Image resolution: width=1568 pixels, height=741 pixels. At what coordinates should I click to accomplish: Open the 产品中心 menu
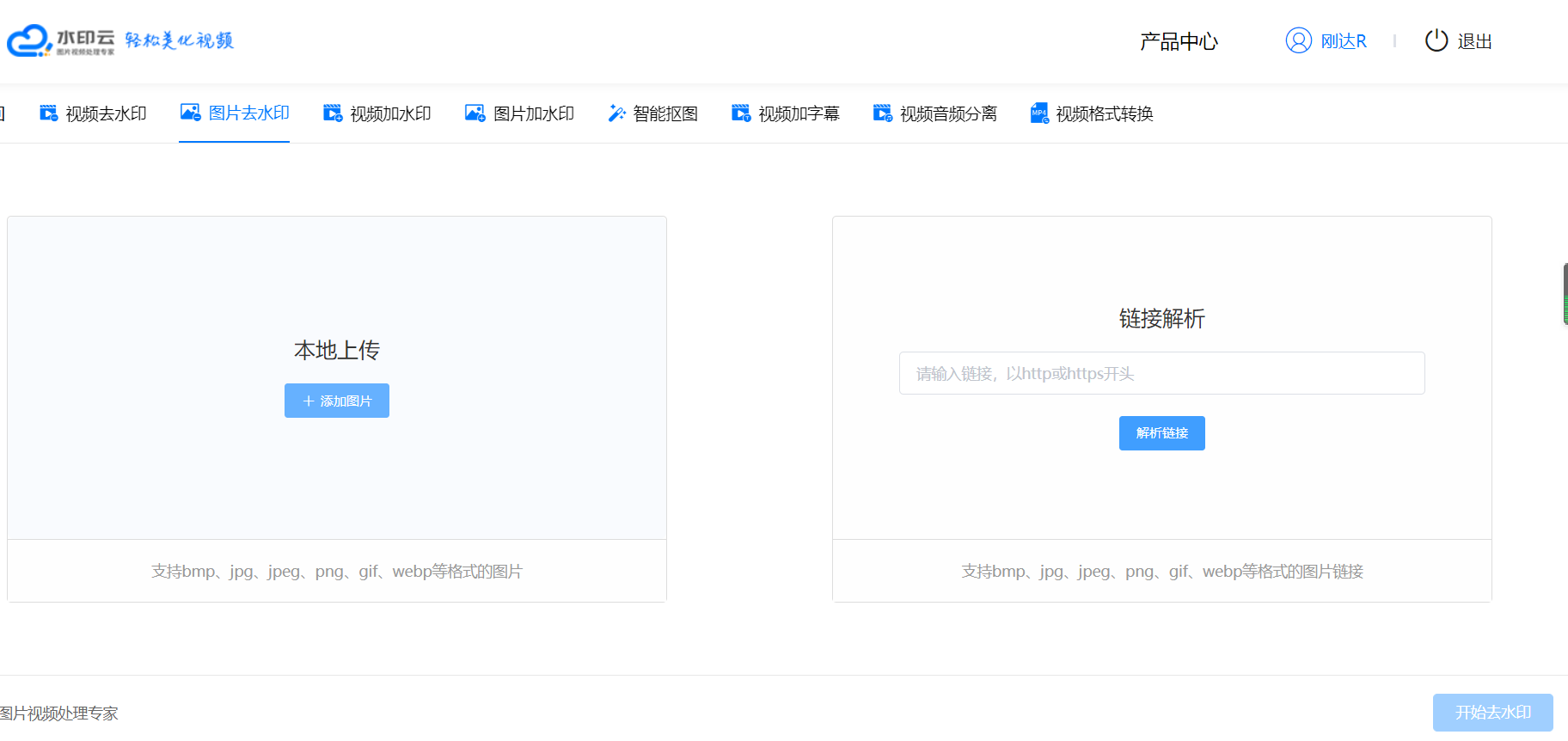tap(1179, 41)
